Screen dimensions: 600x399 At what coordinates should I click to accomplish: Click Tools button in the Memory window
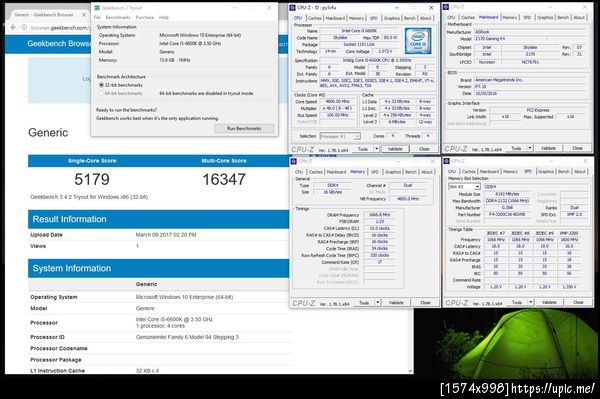pos(364,303)
